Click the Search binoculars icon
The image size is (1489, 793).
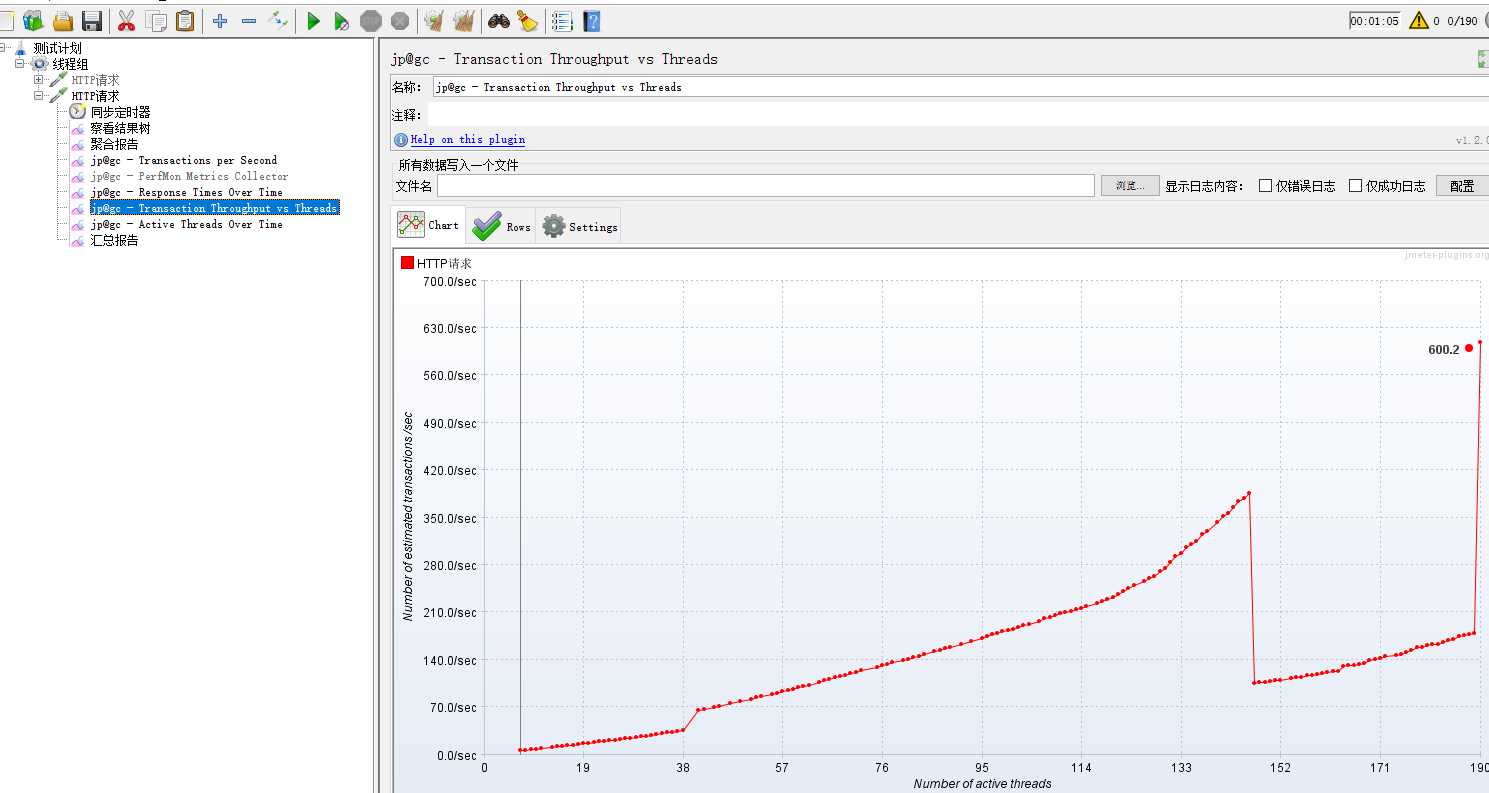coord(498,20)
